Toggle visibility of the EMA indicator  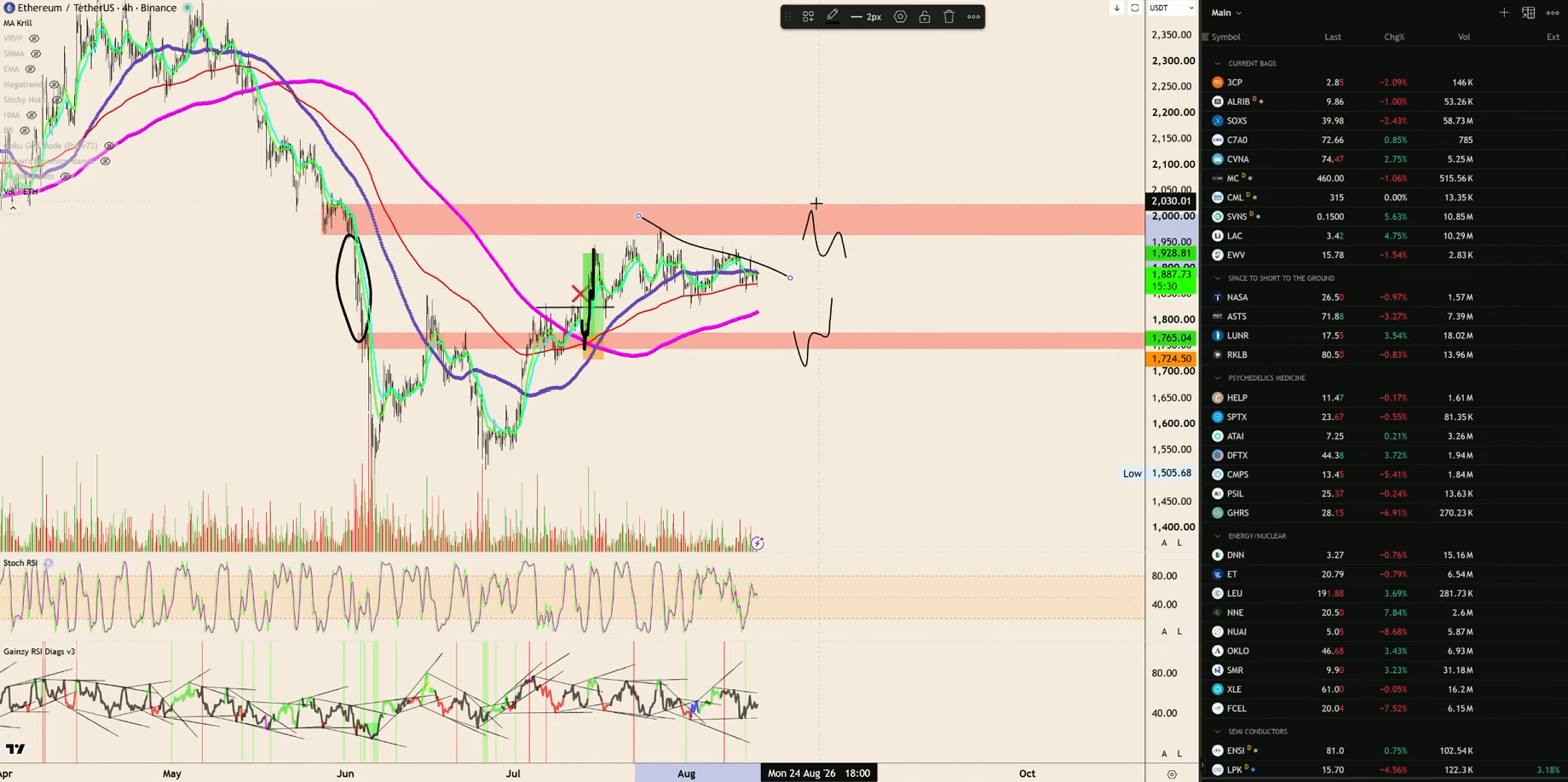pyautogui.click(x=30, y=69)
